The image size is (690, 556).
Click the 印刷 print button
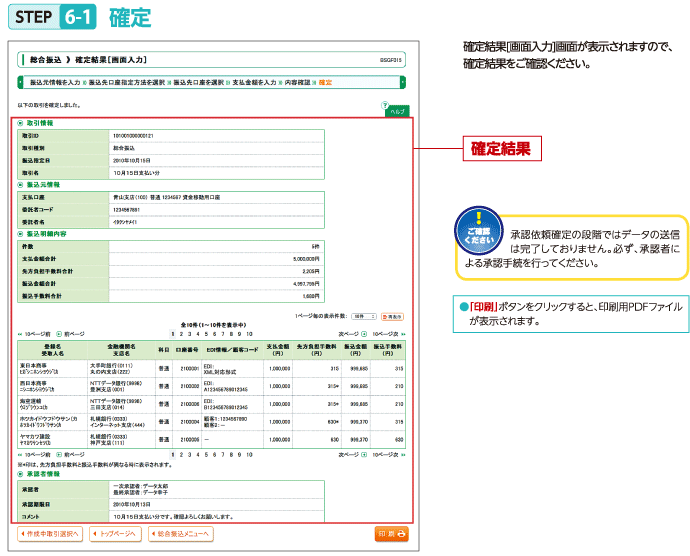point(391,534)
